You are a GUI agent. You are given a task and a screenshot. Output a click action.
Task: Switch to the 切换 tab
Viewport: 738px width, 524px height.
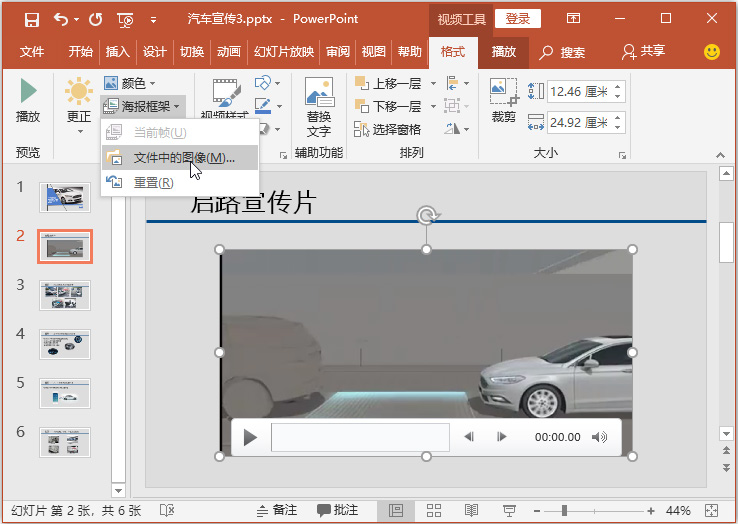coord(192,51)
